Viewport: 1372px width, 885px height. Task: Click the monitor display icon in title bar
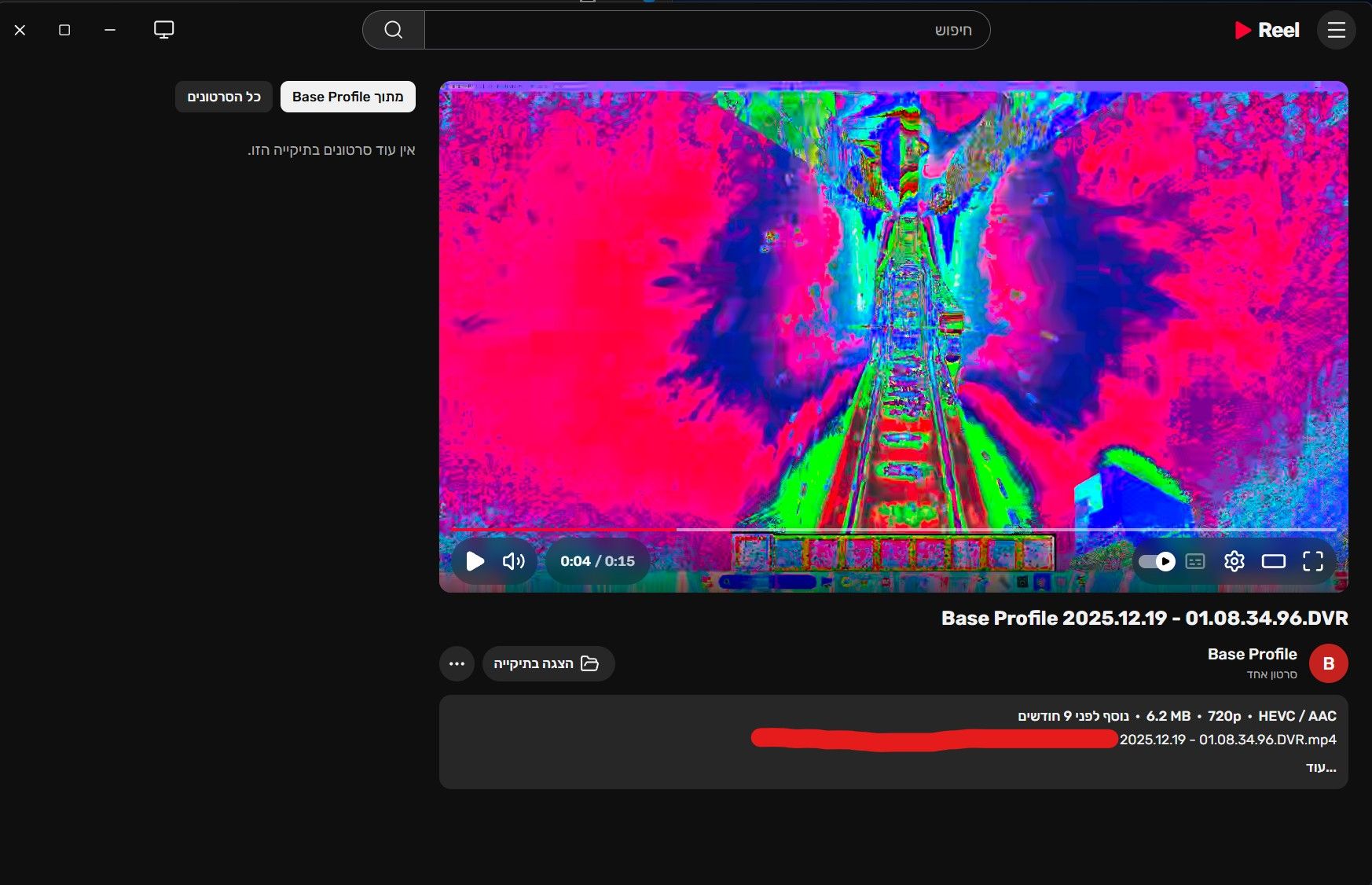click(163, 30)
